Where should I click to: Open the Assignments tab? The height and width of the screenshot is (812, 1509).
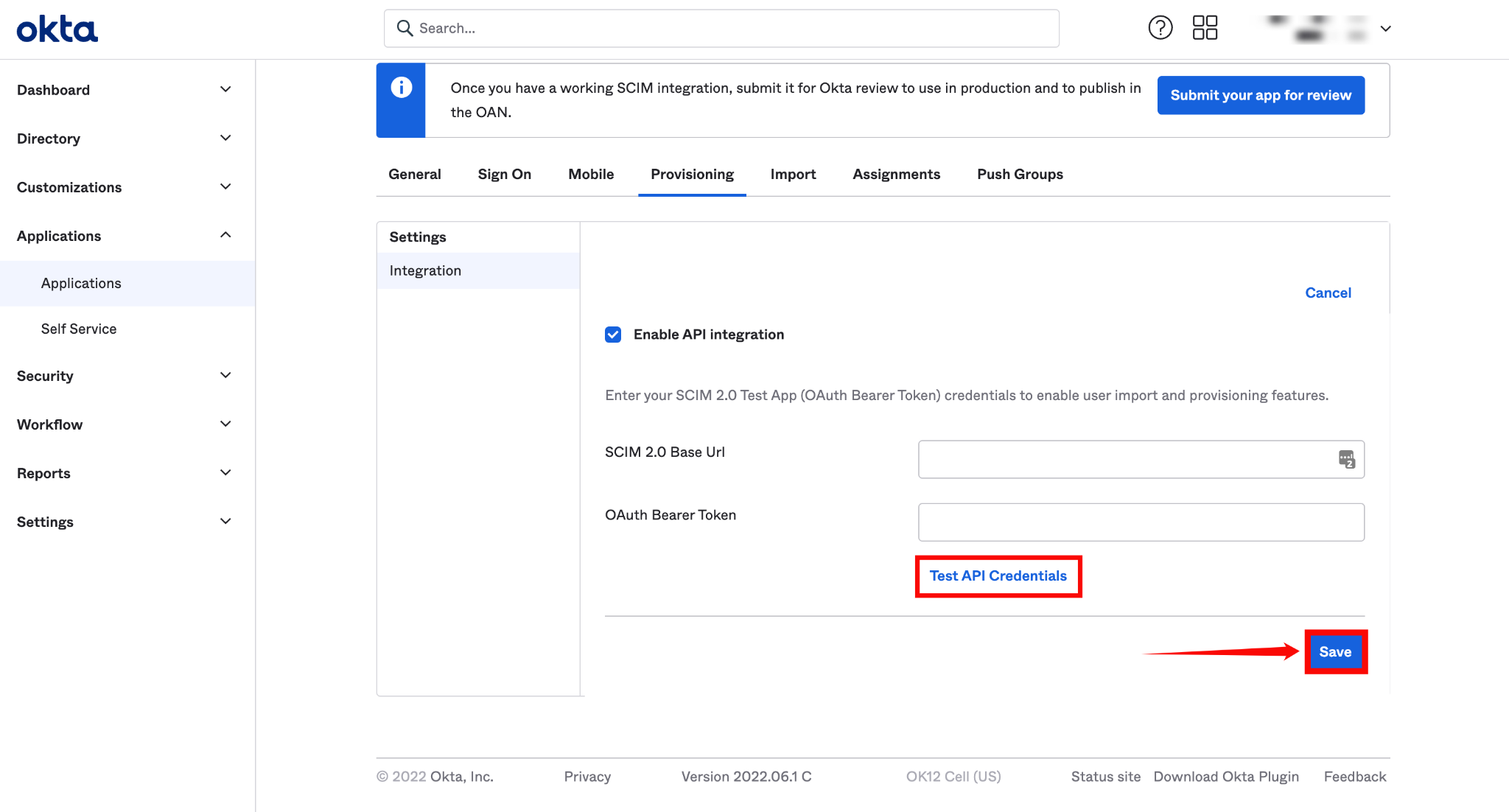tap(897, 175)
